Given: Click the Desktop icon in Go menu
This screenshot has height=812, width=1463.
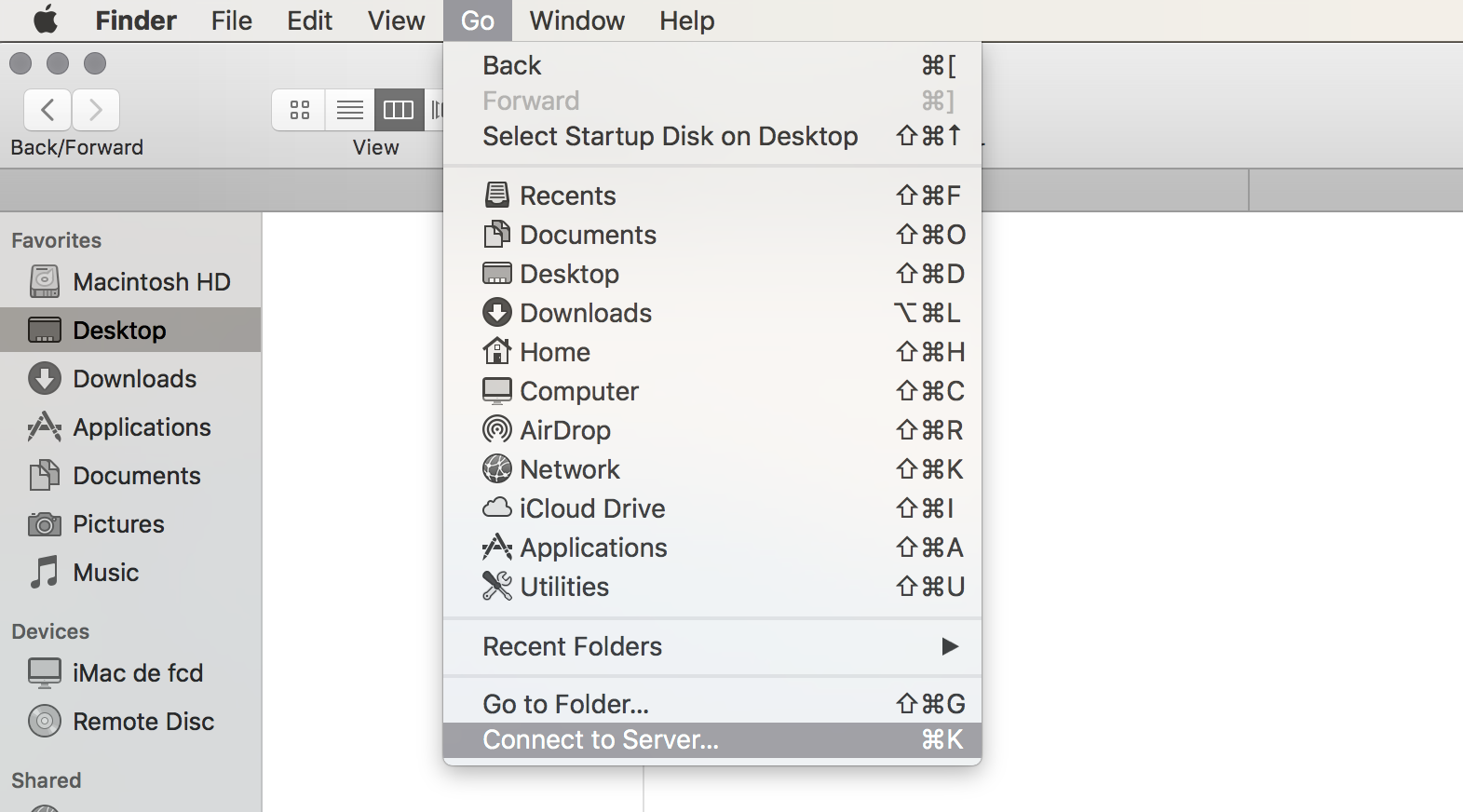Looking at the screenshot, I should coord(497,274).
